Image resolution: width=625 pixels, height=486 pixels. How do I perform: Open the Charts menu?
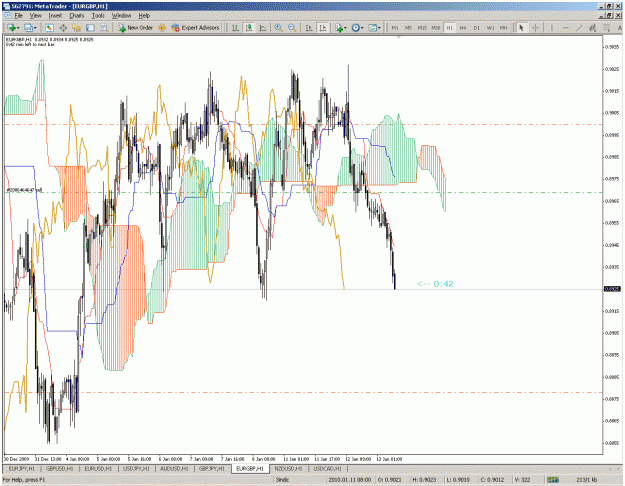(x=77, y=16)
